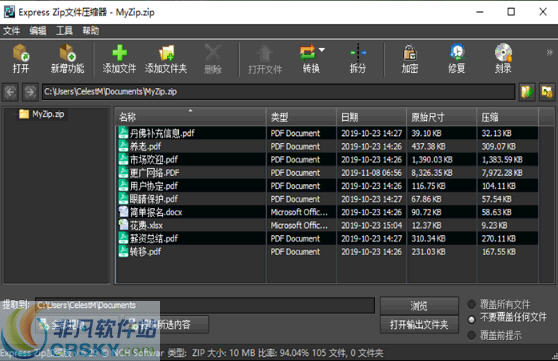This screenshot has width=558, height=361.
Task: Click the 添加文件夹 add folder icon
Action: tap(166, 58)
